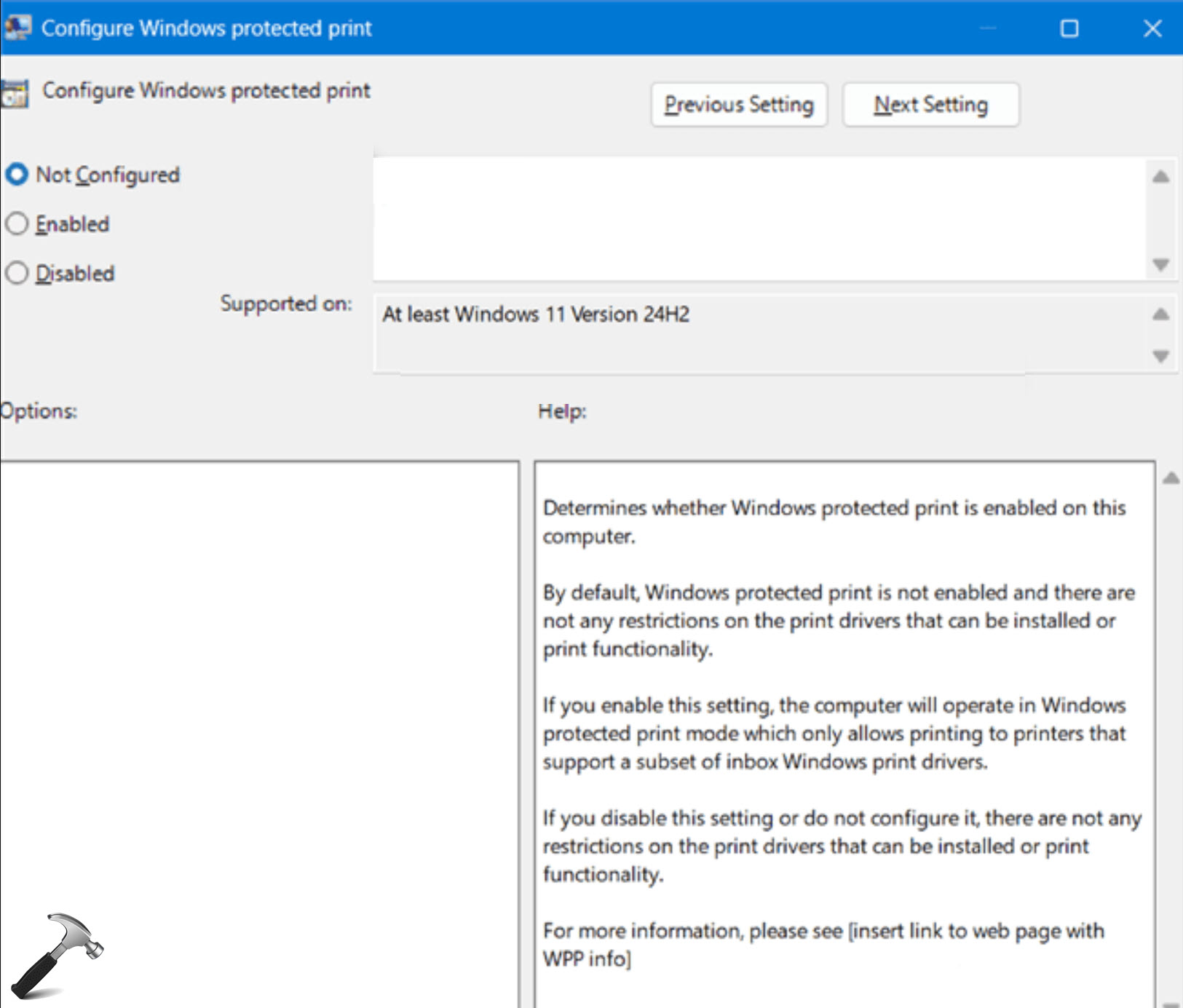Advance to the Next Setting
Viewport: 1183px width, 1008px height.
931,104
